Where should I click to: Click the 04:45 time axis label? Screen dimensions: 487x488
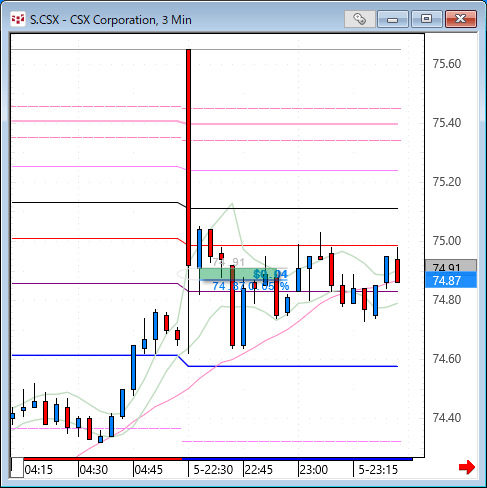click(149, 470)
